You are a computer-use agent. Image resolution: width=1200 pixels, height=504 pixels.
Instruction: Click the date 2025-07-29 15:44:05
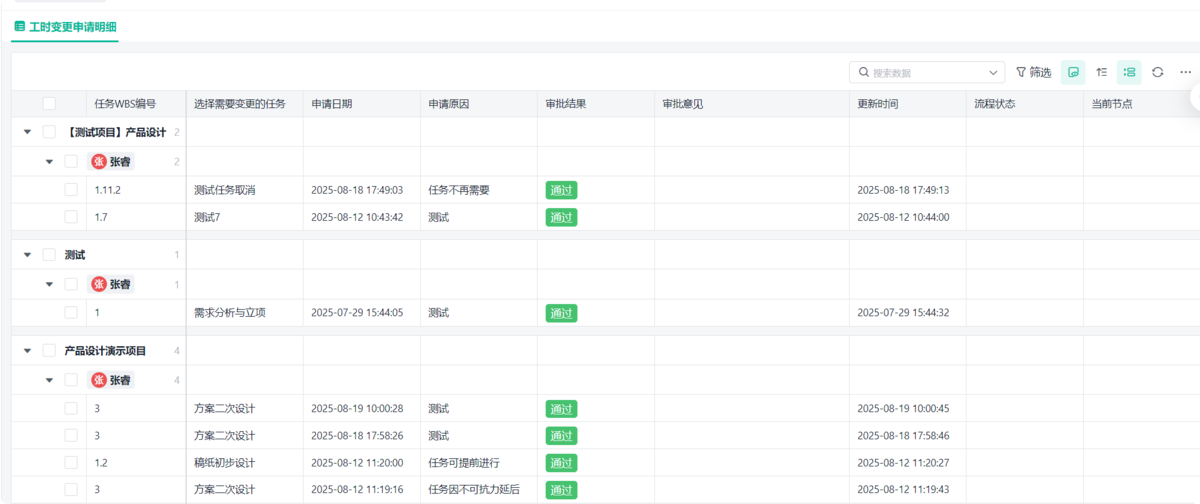[x=357, y=313]
